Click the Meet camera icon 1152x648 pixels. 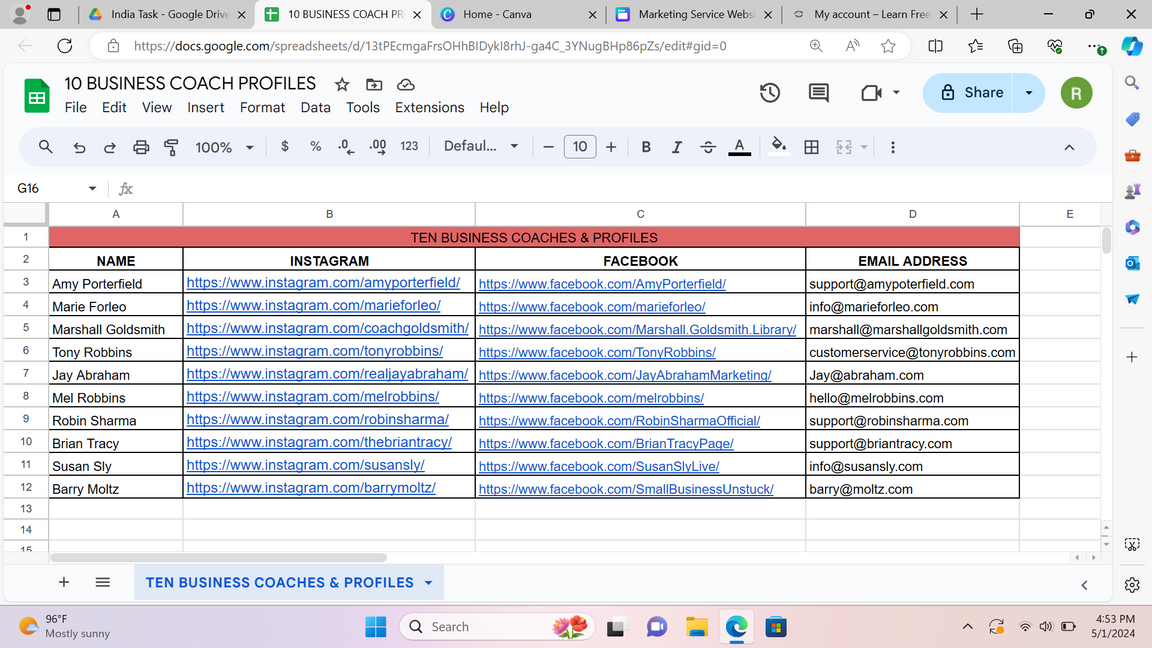tap(871, 93)
